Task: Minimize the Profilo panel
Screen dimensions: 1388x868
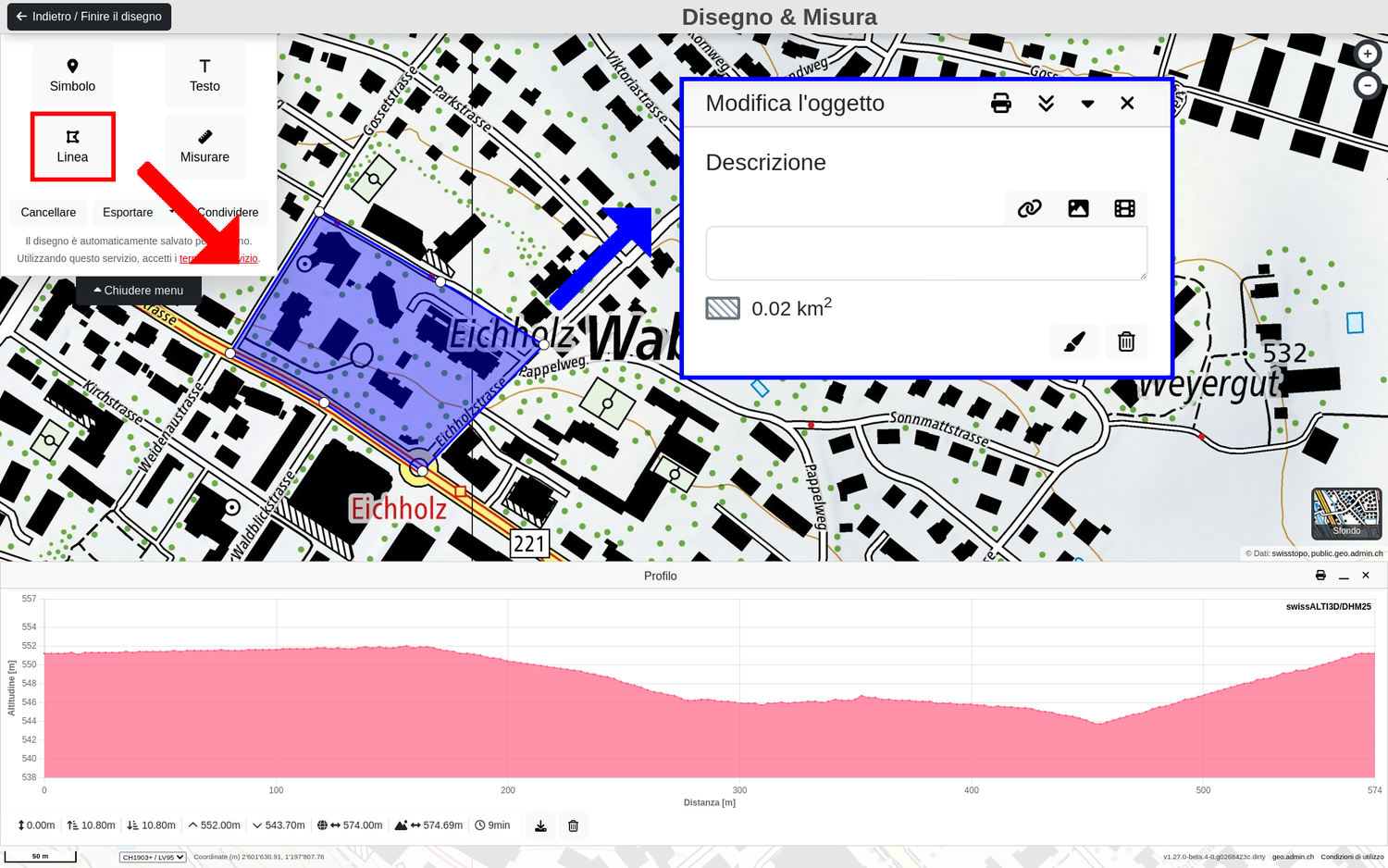Action: coord(1344,576)
